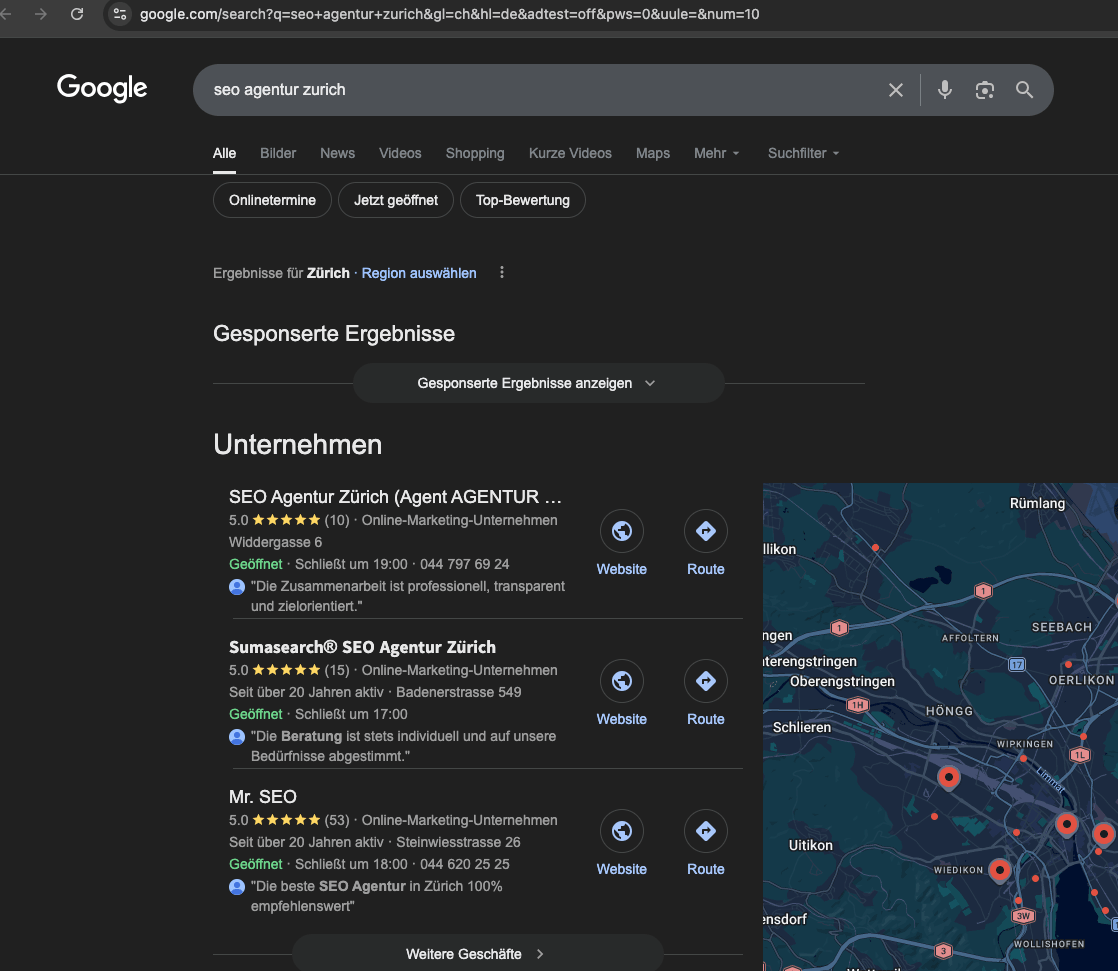Screen dimensions: 1118x971
Task: Click the Widdergasse 6 address text
Action: [x=275, y=543]
